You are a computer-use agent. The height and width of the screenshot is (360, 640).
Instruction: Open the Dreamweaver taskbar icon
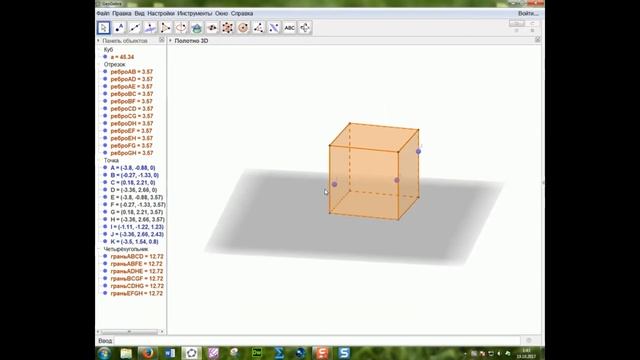pos(257,353)
